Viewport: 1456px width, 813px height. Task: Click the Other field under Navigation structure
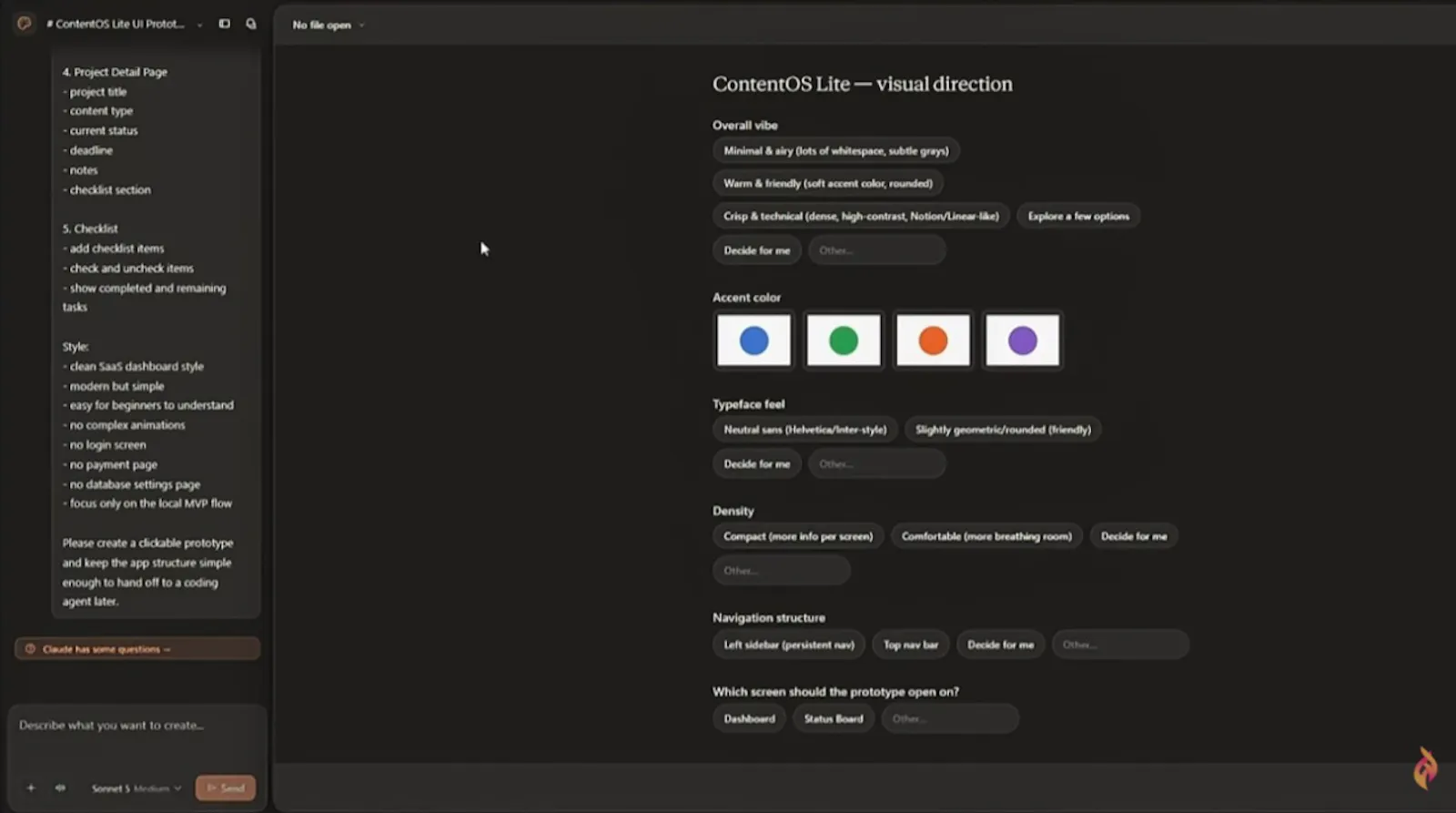pyautogui.click(x=1120, y=645)
